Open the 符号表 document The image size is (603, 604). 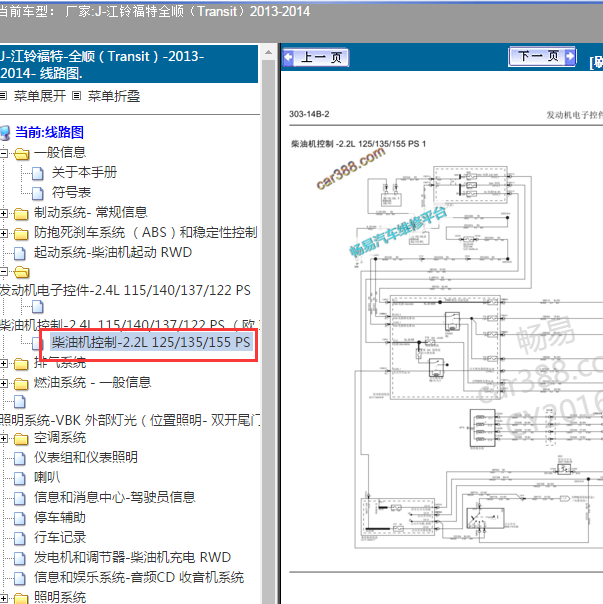(71, 192)
